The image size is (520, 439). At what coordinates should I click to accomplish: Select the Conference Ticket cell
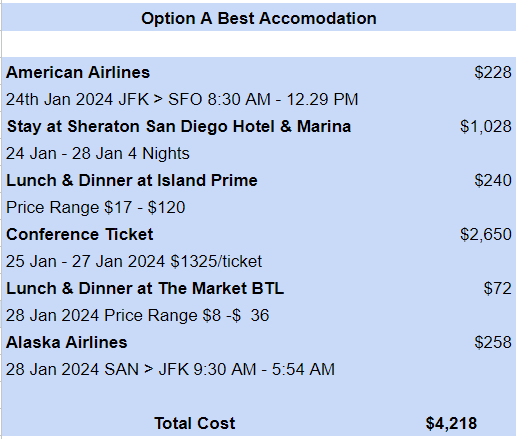(80, 234)
